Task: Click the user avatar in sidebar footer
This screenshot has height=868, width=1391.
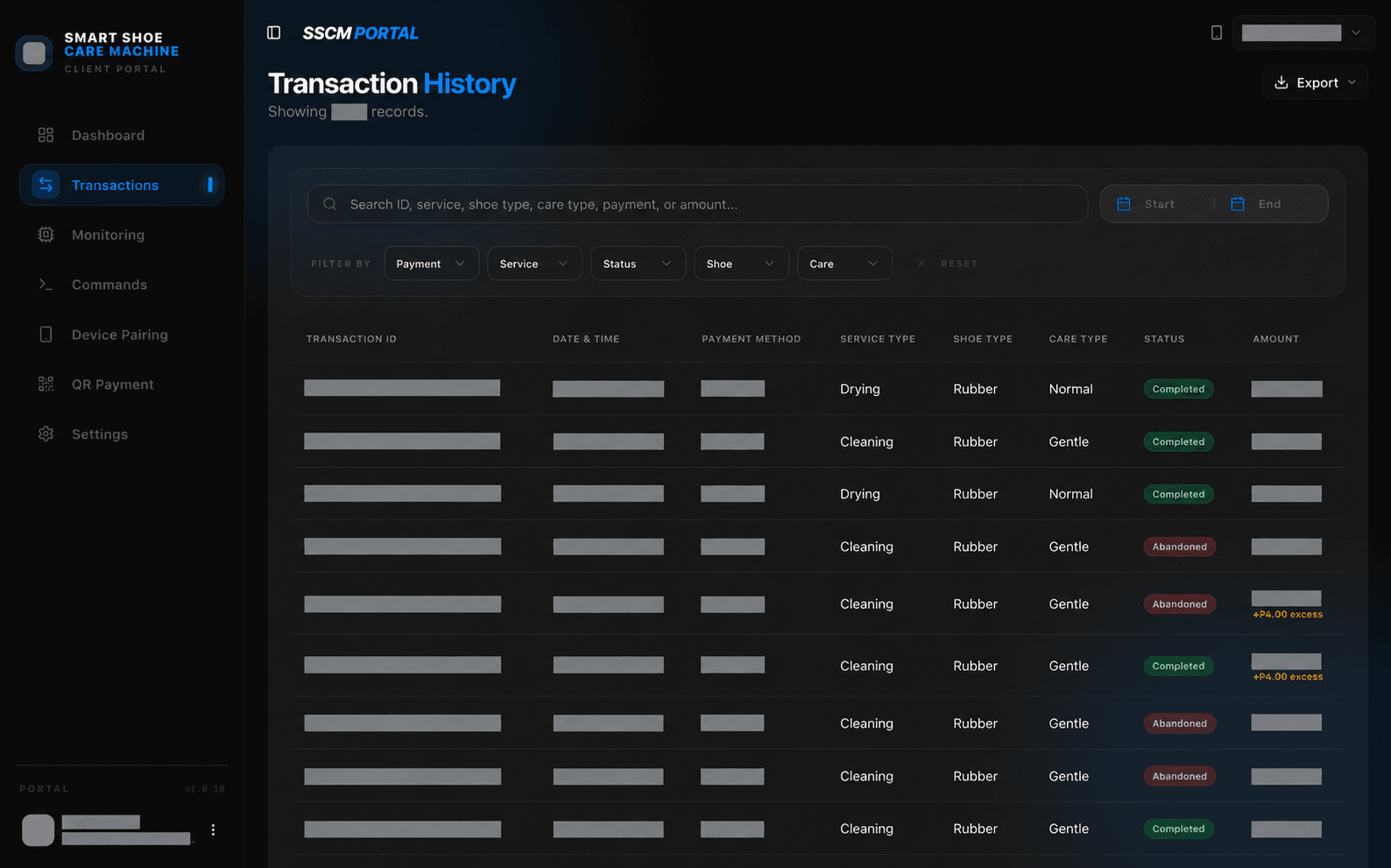Action: pos(38,829)
